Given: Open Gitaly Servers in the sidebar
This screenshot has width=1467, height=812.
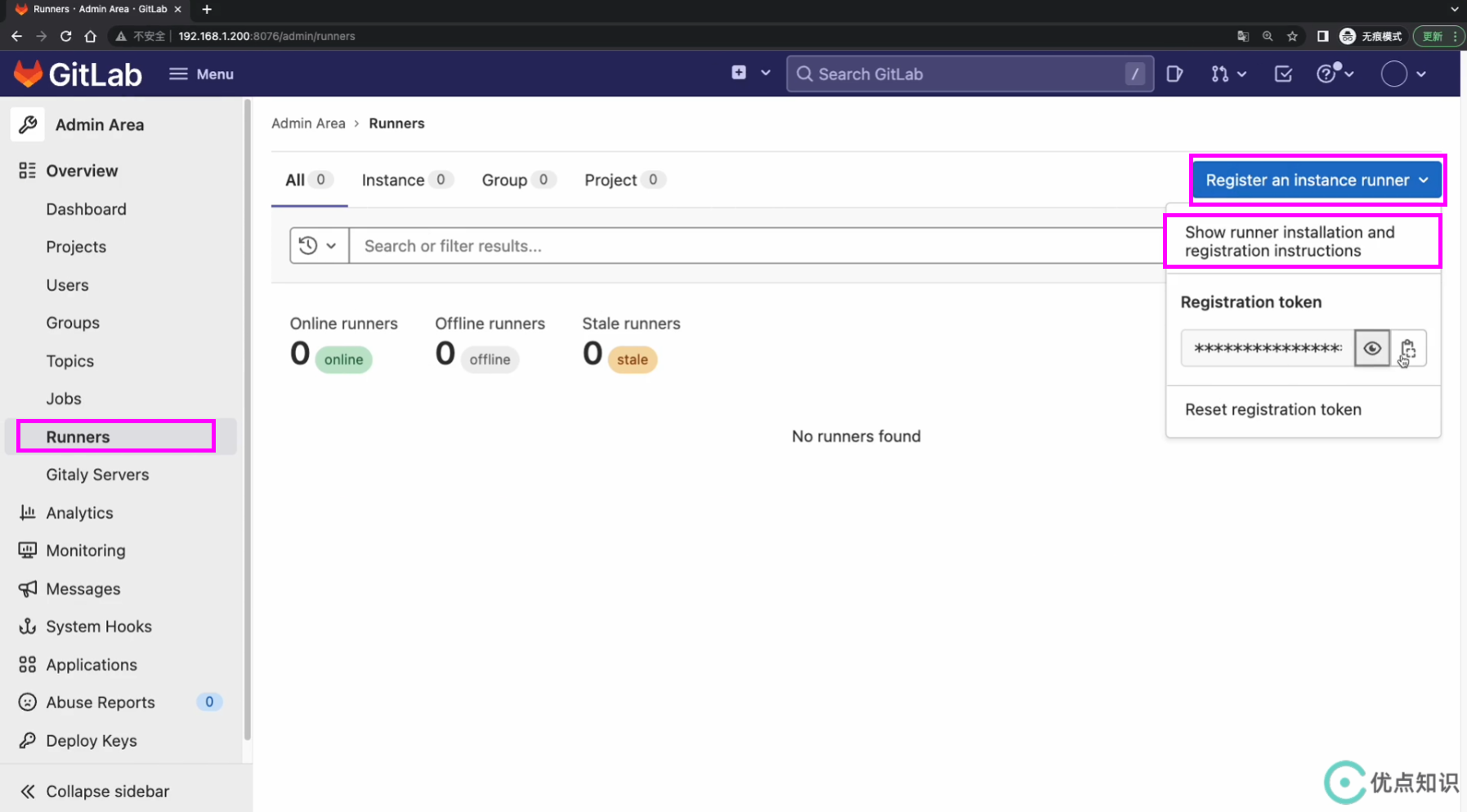Looking at the screenshot, I should 97,475.
